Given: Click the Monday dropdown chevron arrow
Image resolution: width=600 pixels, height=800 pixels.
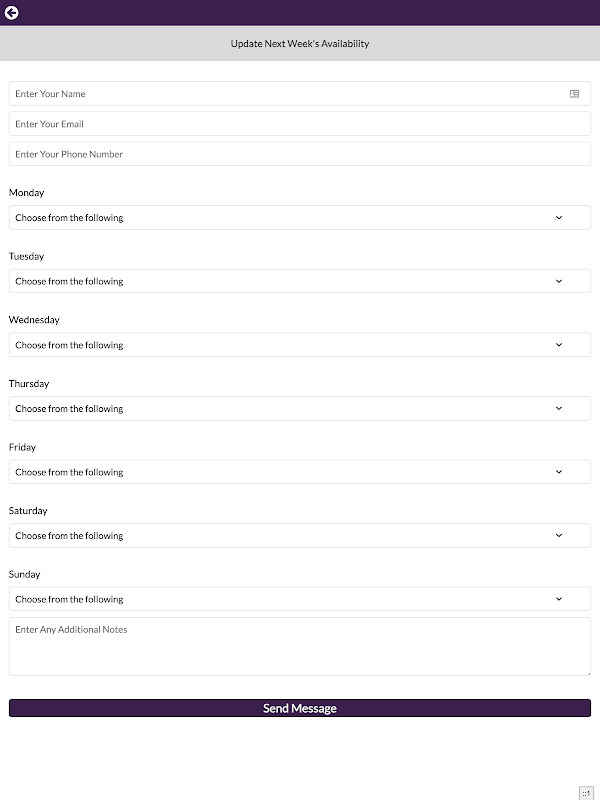Looking at the screenshot, I should (559, 218).
